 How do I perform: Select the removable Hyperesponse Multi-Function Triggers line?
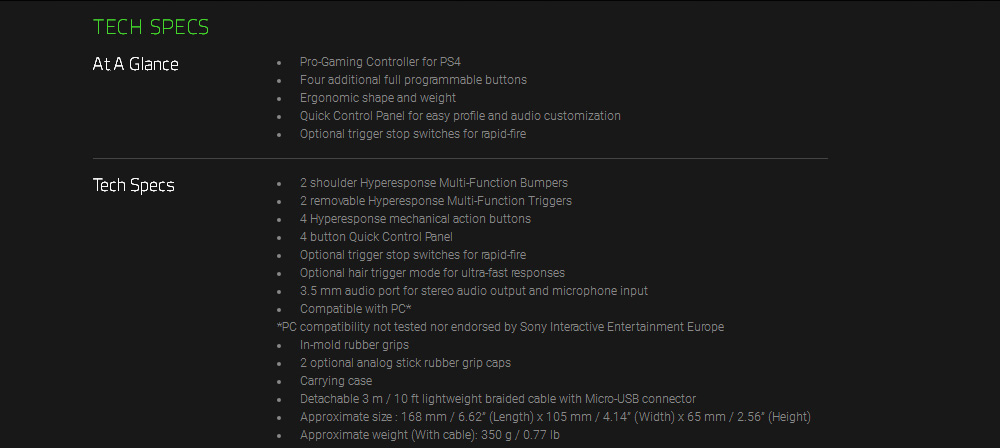(x=436, y=201)
